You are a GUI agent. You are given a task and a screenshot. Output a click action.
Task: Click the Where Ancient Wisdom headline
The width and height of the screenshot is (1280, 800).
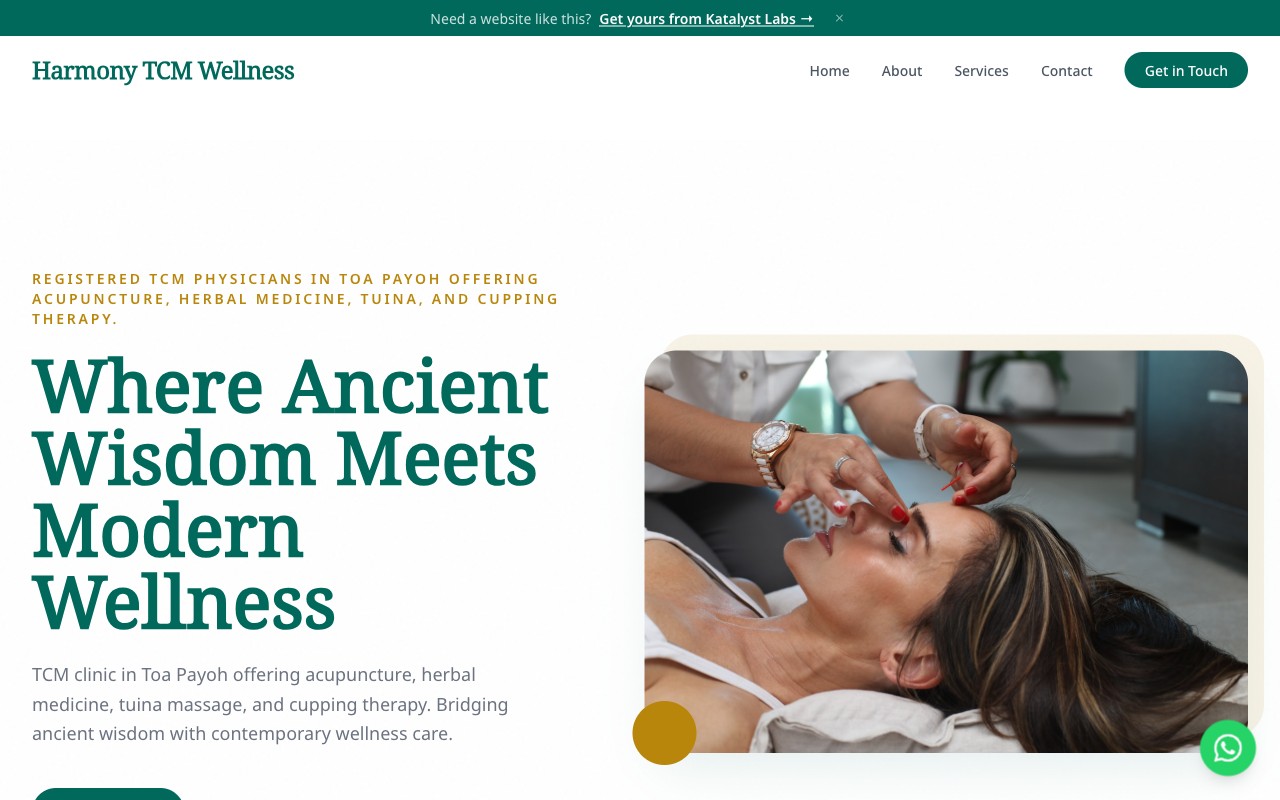point(290,495)
